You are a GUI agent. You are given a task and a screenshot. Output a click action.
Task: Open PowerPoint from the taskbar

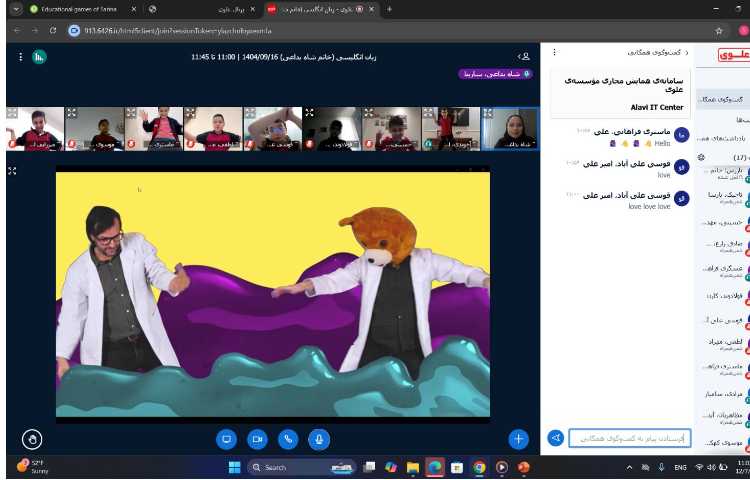[524, 467]
